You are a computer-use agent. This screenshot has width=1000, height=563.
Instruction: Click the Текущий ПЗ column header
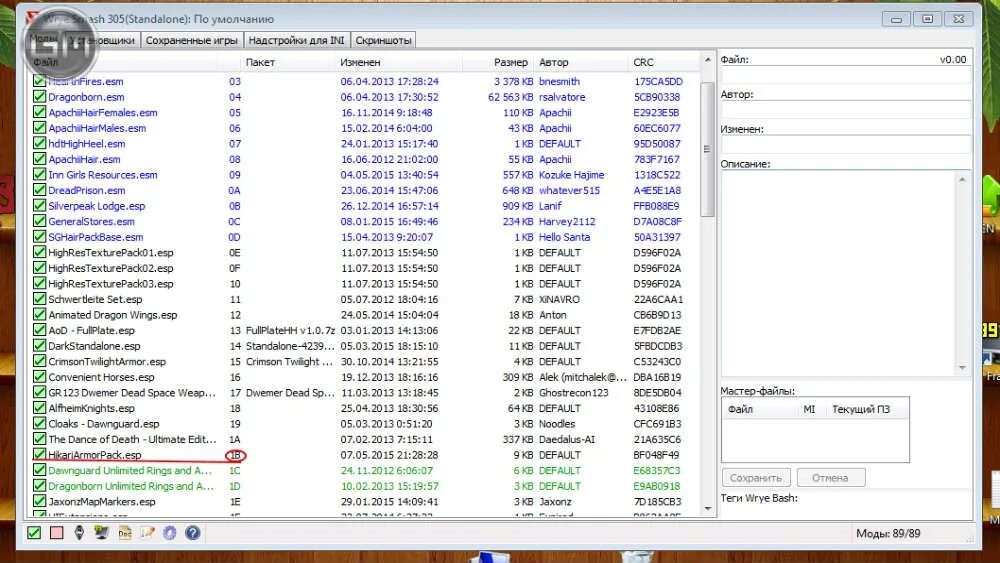pos(861,409)
